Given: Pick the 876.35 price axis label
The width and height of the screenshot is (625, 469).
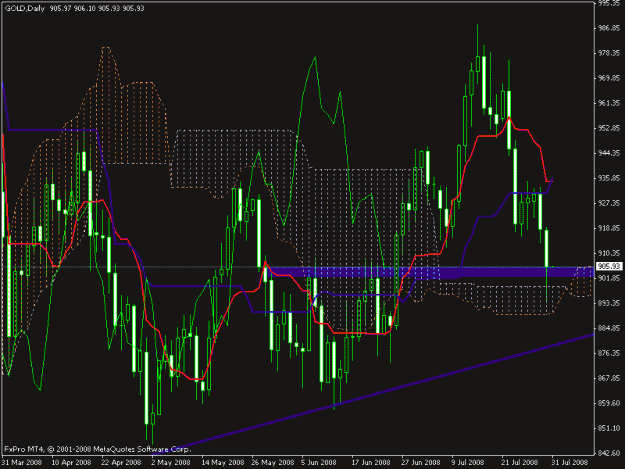Looking at the screenshot, I should click(609, 353).
